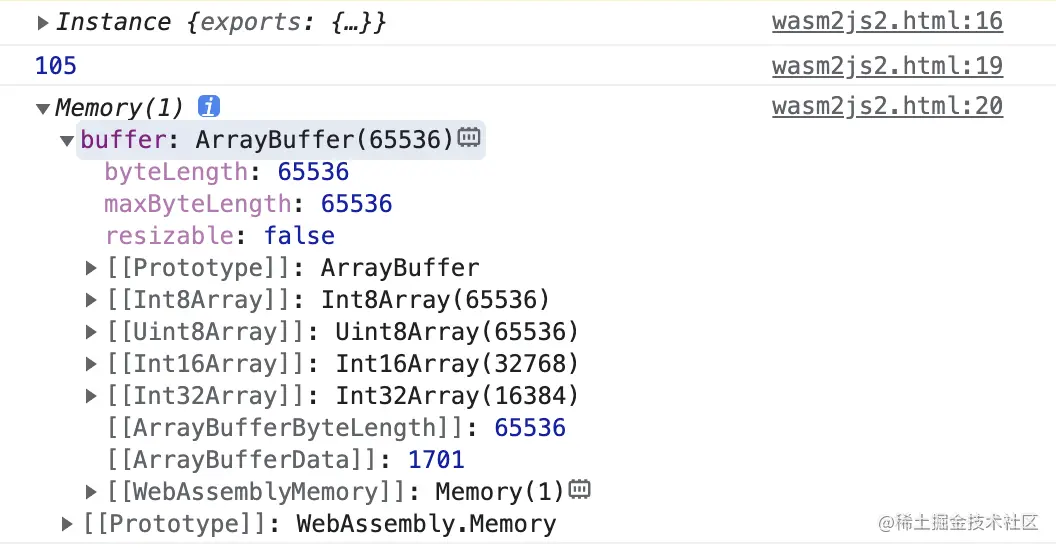Select the [[ArrayBufferData]]: 1701 row
The height and width of the screenshot is (550, 1056).
(286, 460)
